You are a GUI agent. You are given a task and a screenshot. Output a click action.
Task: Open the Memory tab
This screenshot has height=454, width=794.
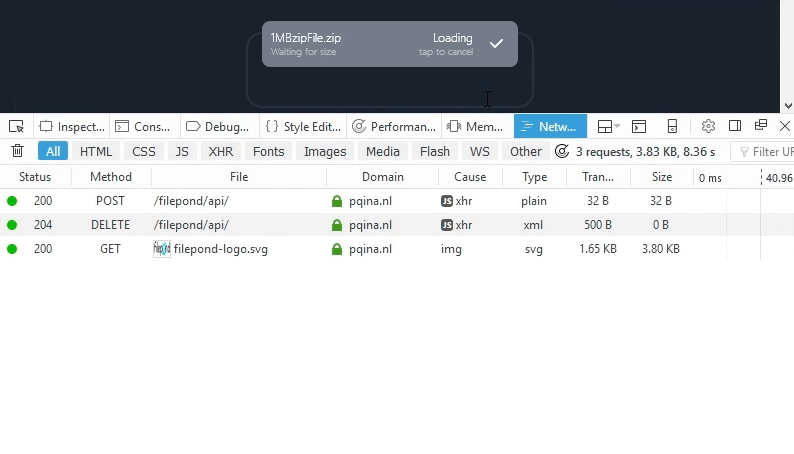click(x=475, y=127)
